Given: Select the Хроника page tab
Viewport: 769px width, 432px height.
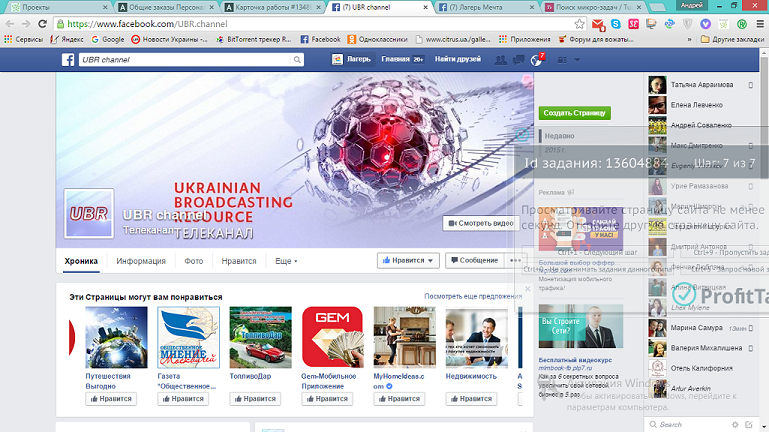Looking at the screenshot, I should (x=81, y=261).
